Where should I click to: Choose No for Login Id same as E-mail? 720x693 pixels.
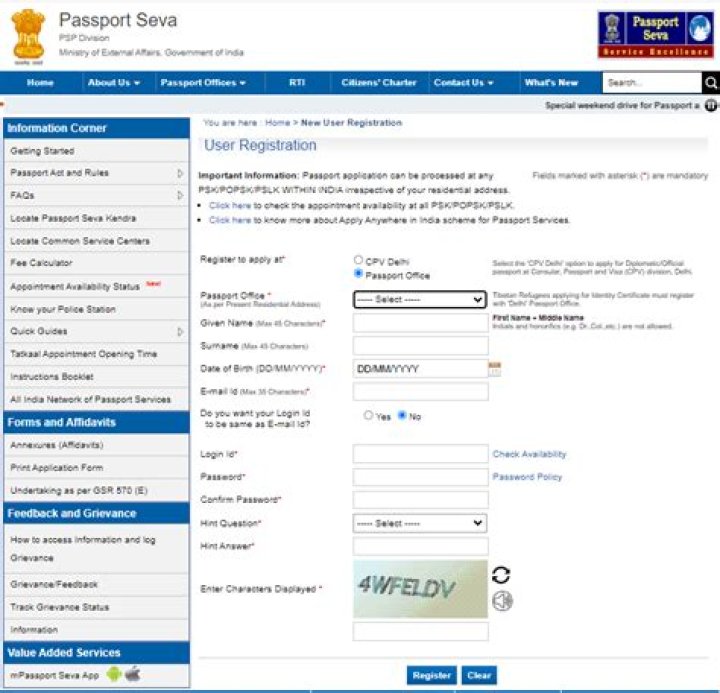tap(402, 416)
